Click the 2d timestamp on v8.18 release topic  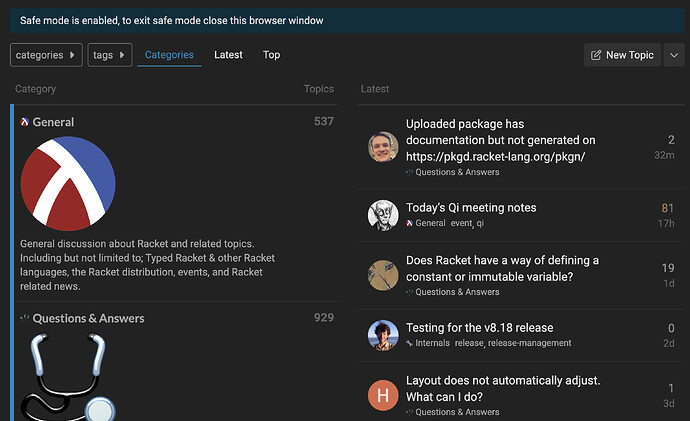coord(669,344)
